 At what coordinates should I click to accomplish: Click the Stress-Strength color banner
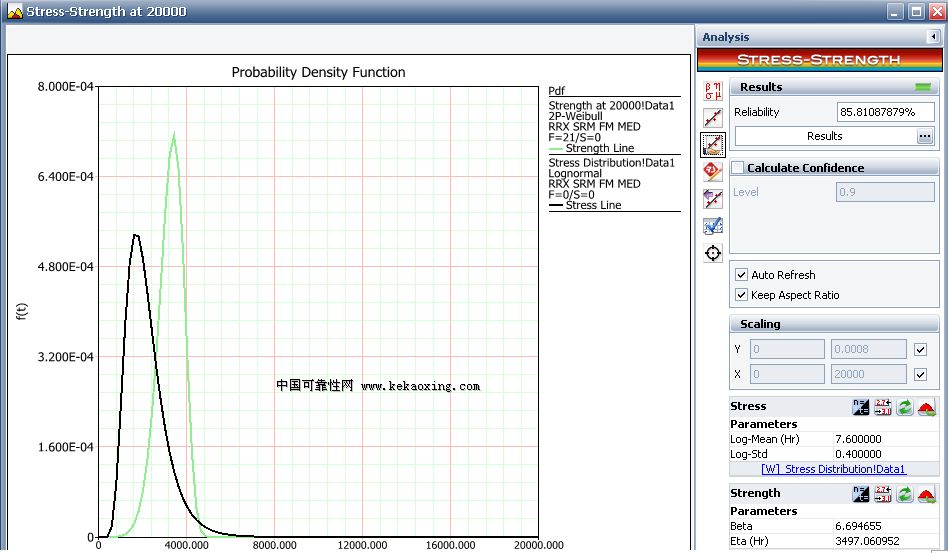[819, 60]
